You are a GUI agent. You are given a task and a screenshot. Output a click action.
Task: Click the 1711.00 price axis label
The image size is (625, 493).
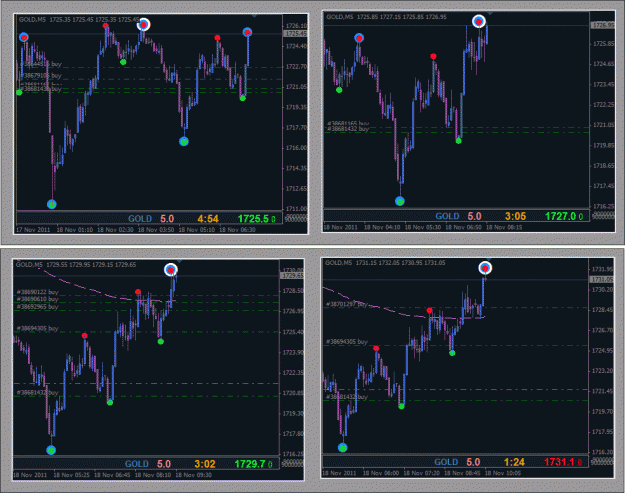coord(296,208)
